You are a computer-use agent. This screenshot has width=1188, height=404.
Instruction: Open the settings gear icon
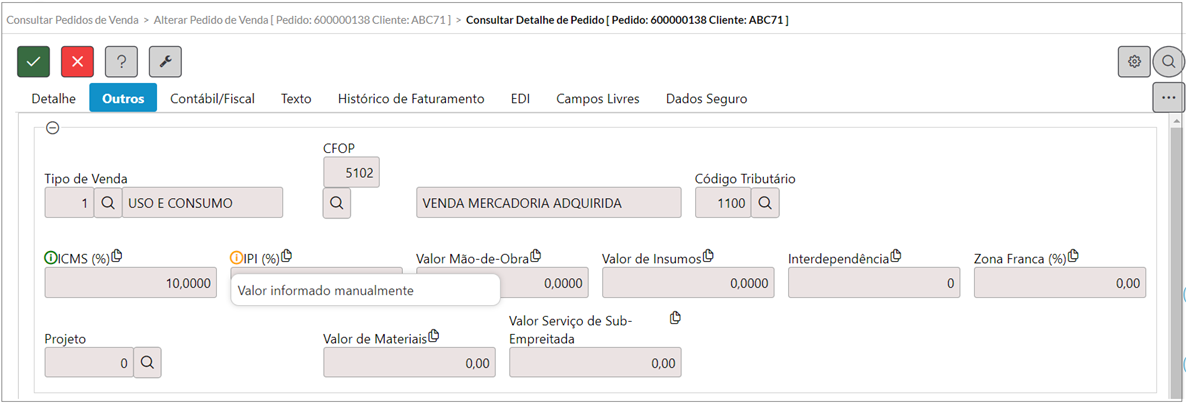click(1134, 62)
